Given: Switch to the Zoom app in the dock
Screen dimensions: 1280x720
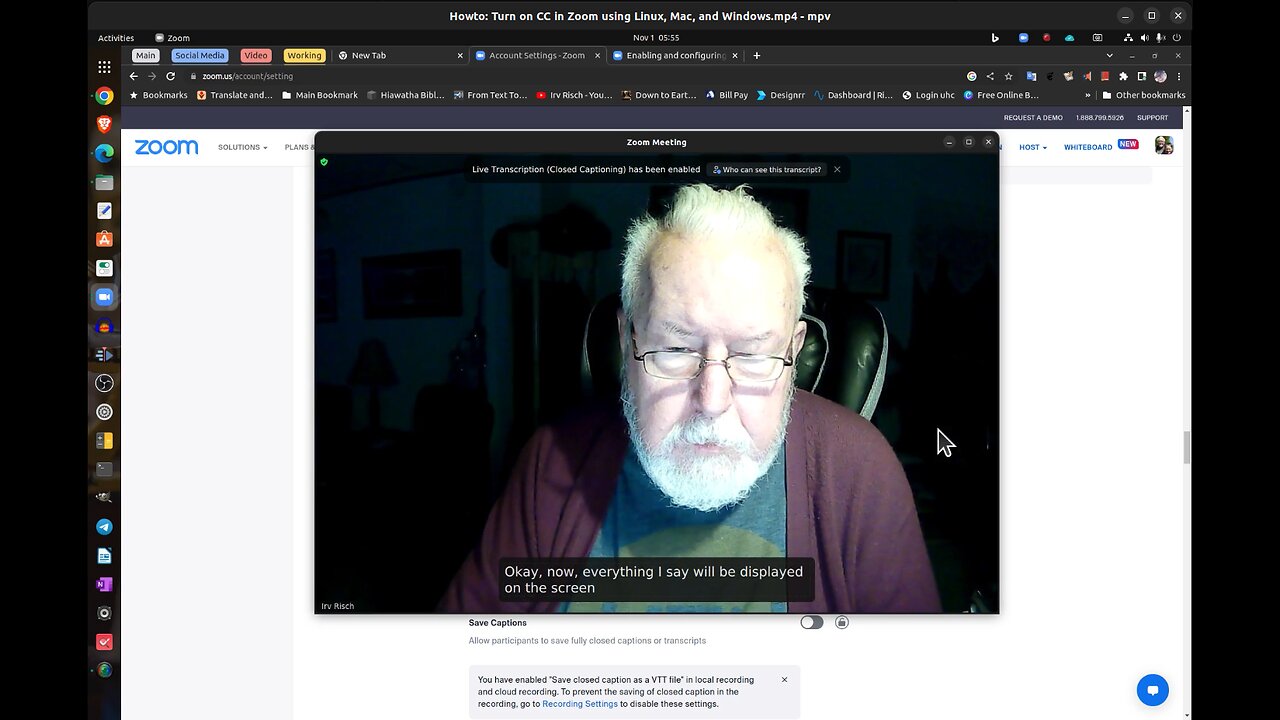Looking at the screenshot, I should pos(104,297).
